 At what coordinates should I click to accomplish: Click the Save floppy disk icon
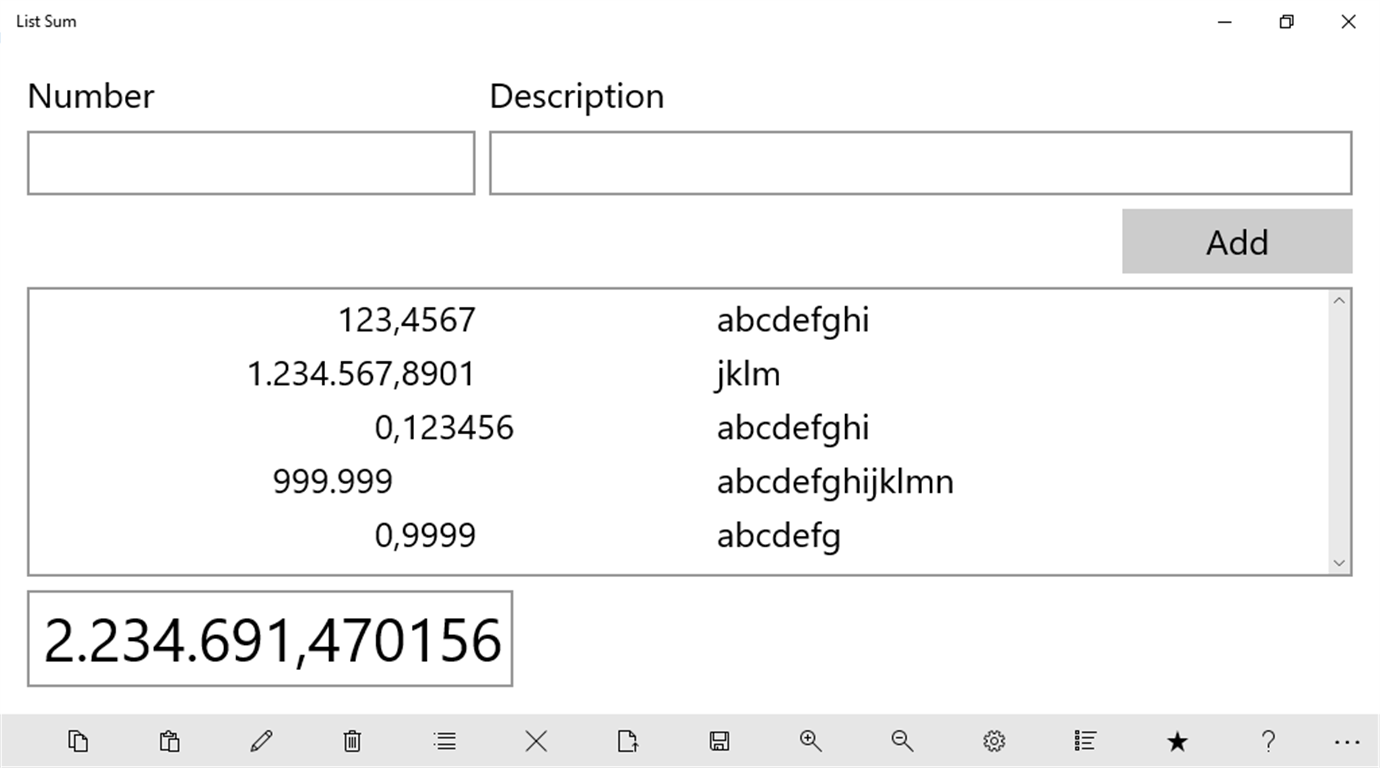click(719, 741)
